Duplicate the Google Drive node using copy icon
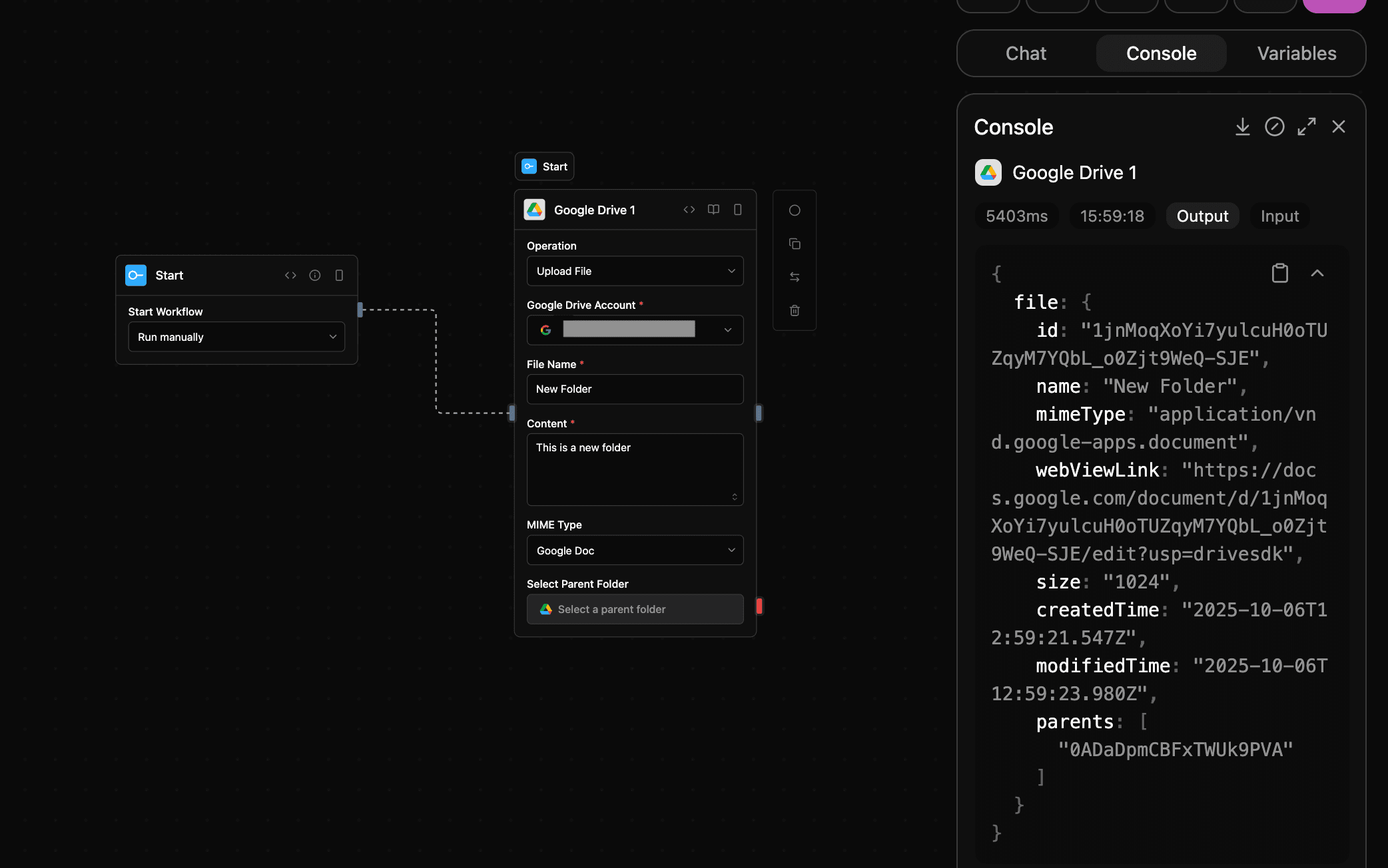 point(795,244)
